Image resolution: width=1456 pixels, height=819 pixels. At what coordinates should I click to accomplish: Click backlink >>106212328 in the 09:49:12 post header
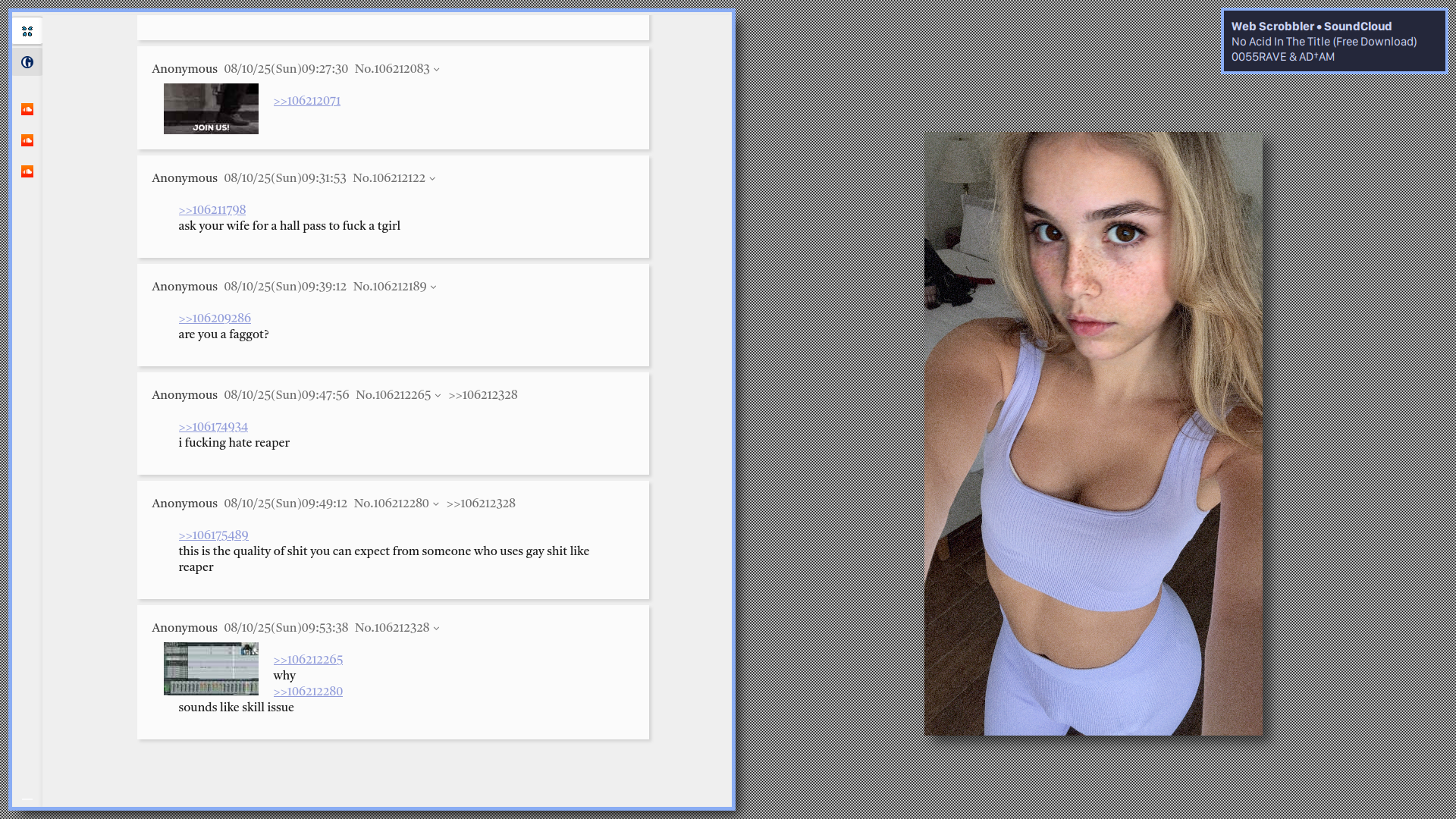tap(480, 503)
